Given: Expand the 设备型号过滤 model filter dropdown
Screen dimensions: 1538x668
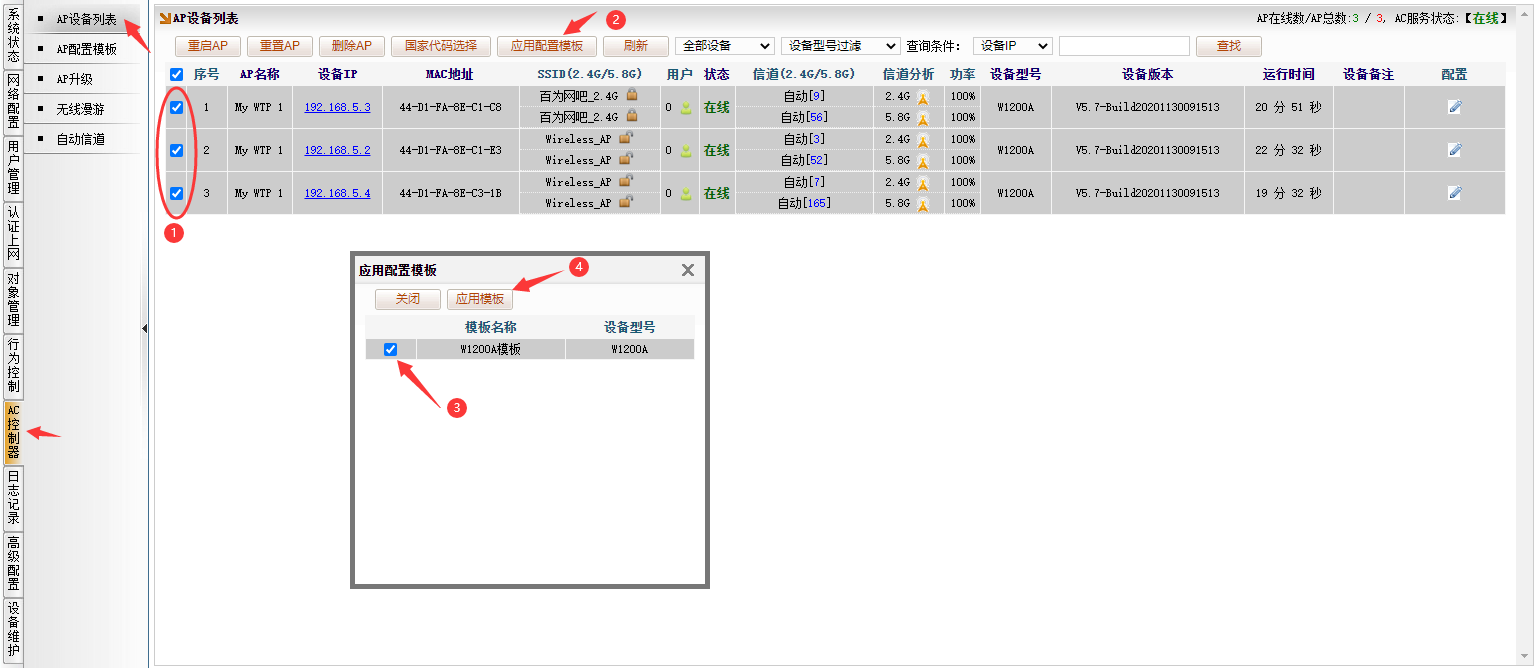Looking at the screenshot, I should 840,46.
